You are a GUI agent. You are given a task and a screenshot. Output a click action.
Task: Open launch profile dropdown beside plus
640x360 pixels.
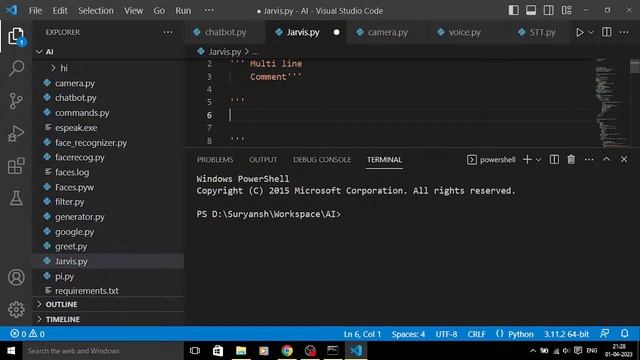coord(538,160)
